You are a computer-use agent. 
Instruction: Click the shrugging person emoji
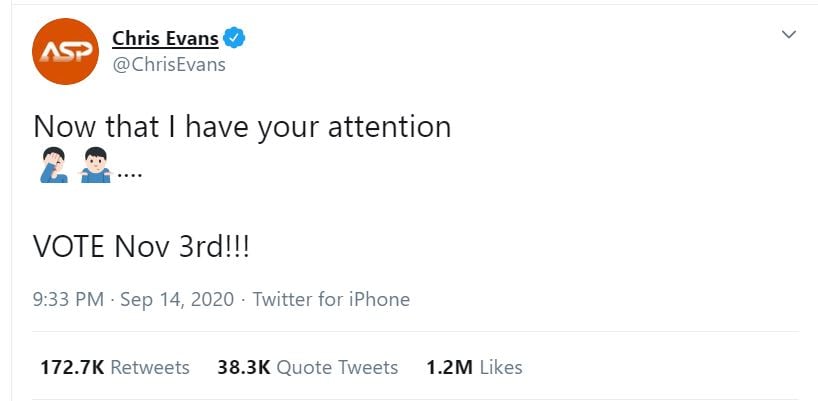click(x=94, y=164)
